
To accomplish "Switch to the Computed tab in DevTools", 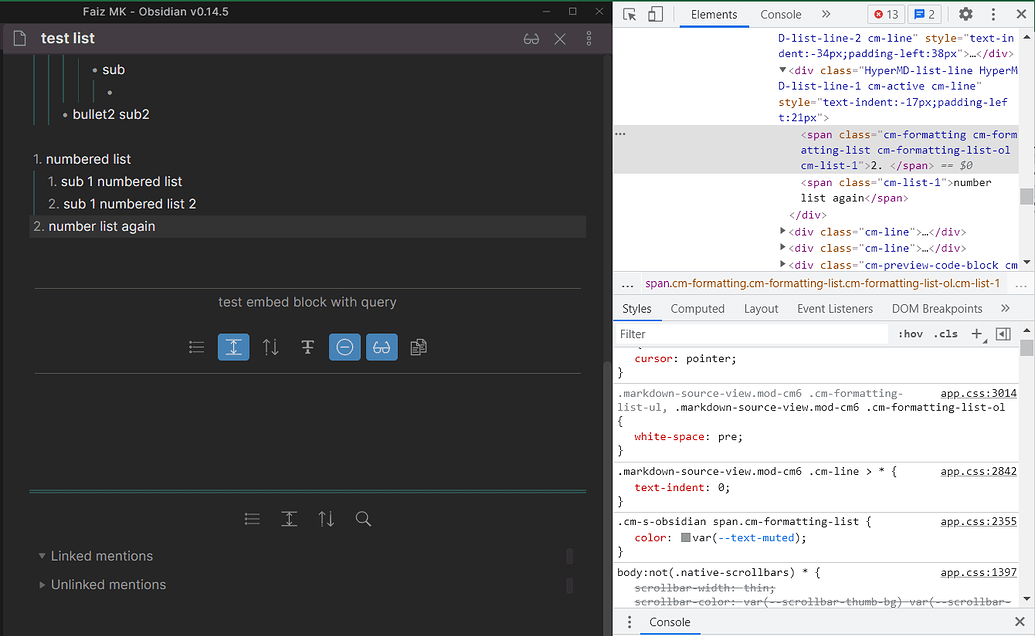I will [x=697, y=308].
